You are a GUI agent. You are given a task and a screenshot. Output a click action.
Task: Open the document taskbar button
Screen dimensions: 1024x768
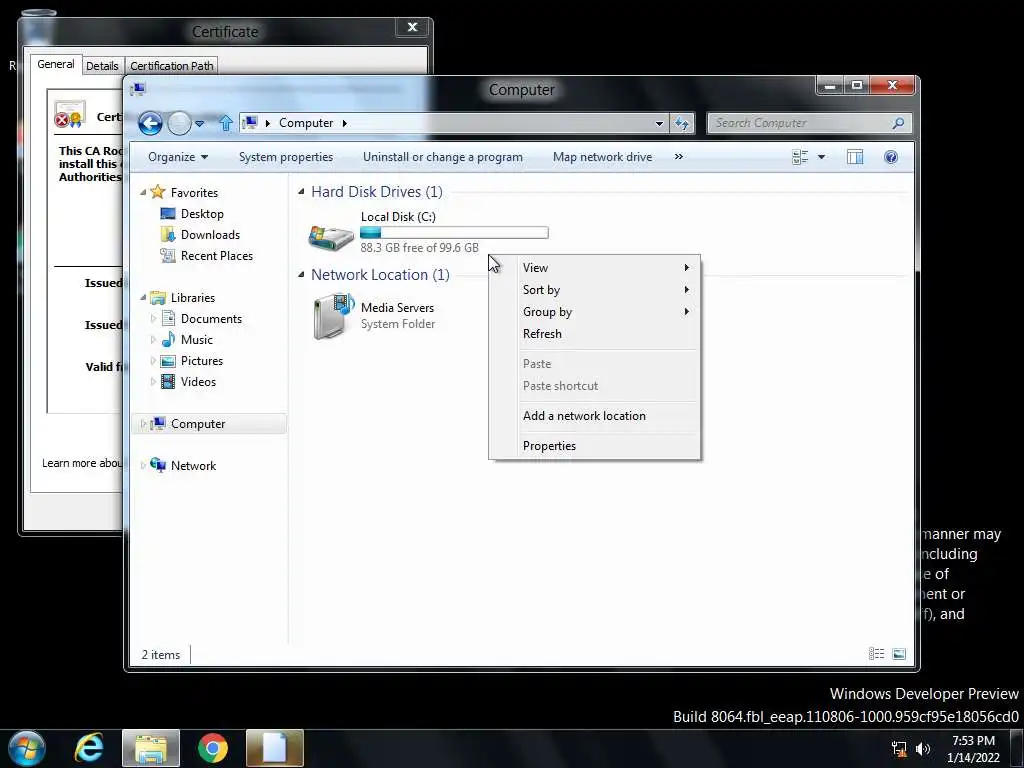[274, 748]
